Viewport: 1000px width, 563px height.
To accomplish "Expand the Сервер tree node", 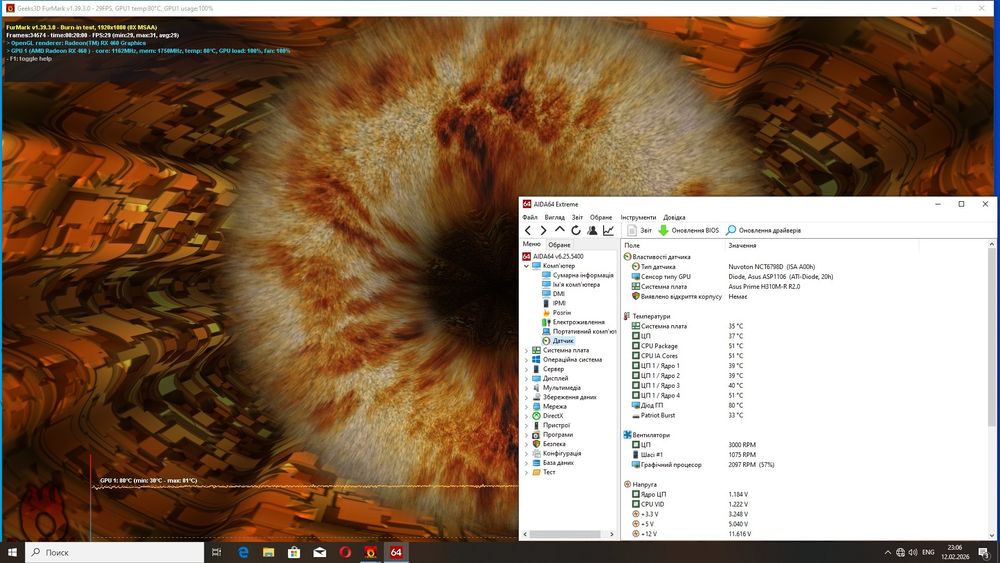I will (x=526, y=369).
